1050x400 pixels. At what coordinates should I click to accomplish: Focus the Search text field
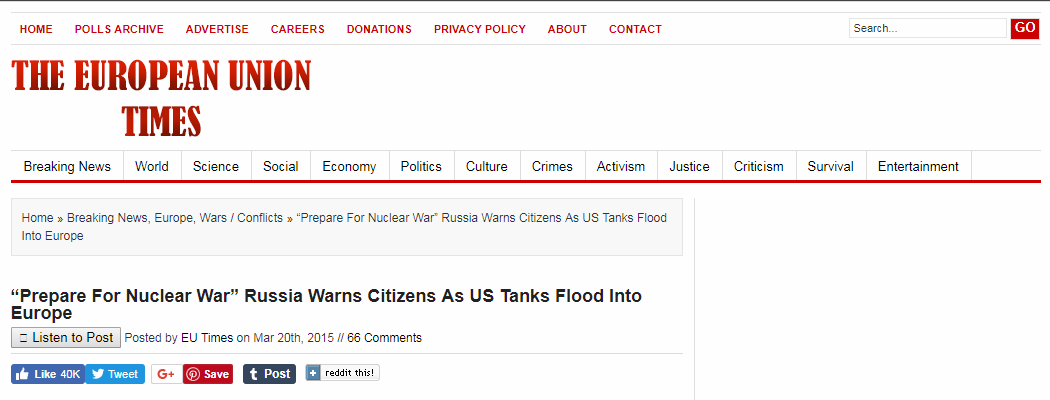[x=927, y=28]
